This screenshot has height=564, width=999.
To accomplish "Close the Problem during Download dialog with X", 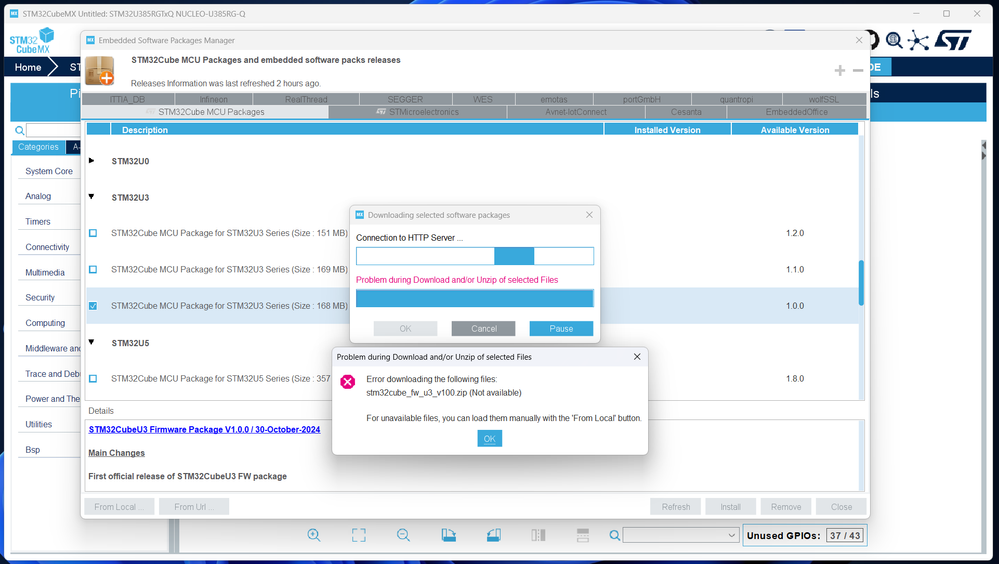I will point(636,357).
